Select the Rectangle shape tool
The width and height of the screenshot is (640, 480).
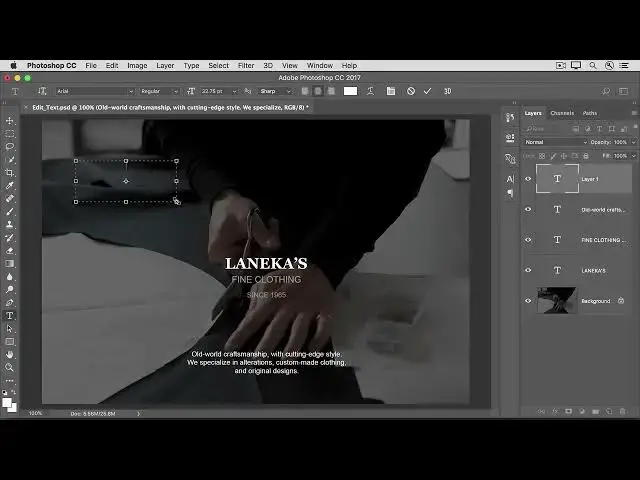click(x=10, y=342)
